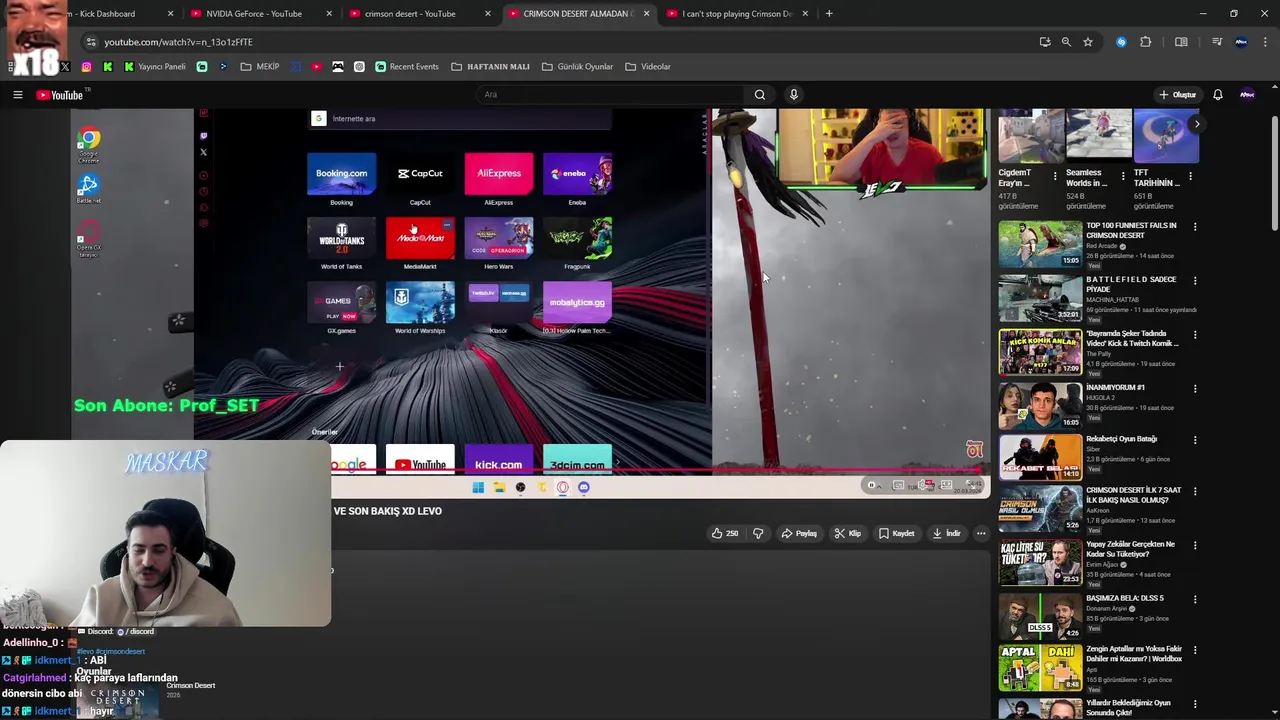Click the YouTube logo home link
Viewport: 1280px width, 720px height.
click(60, 95)
